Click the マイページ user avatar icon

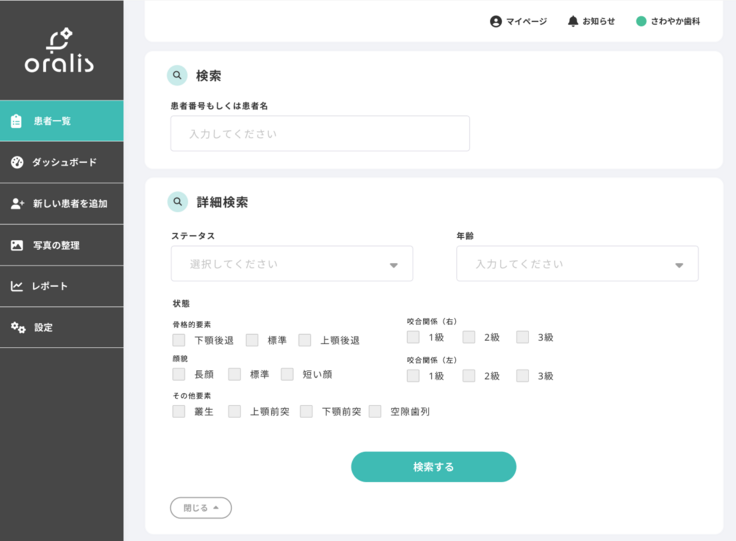point(495,21)
